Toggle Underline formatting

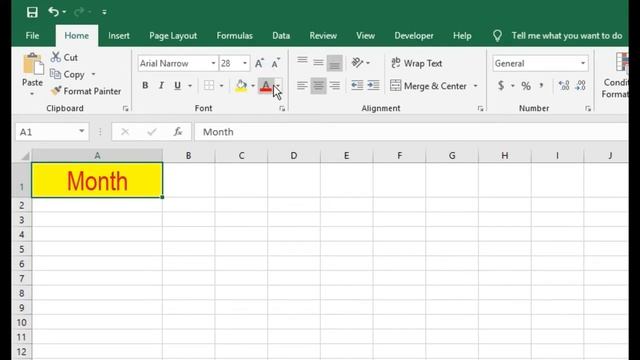pos(178,85)
